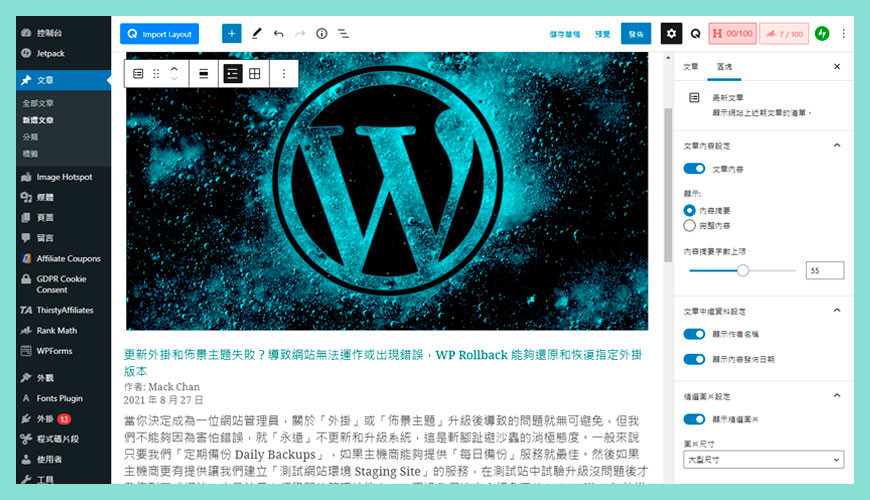
Task: Click the excerpt length slider handle
Action: tap(743, 270)
